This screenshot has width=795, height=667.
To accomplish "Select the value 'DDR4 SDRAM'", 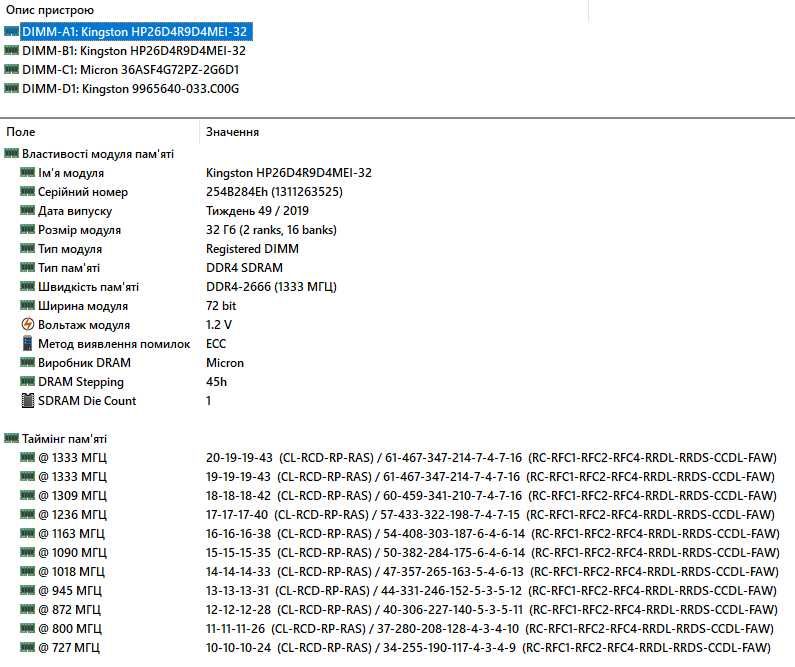I will click(244, 268).
